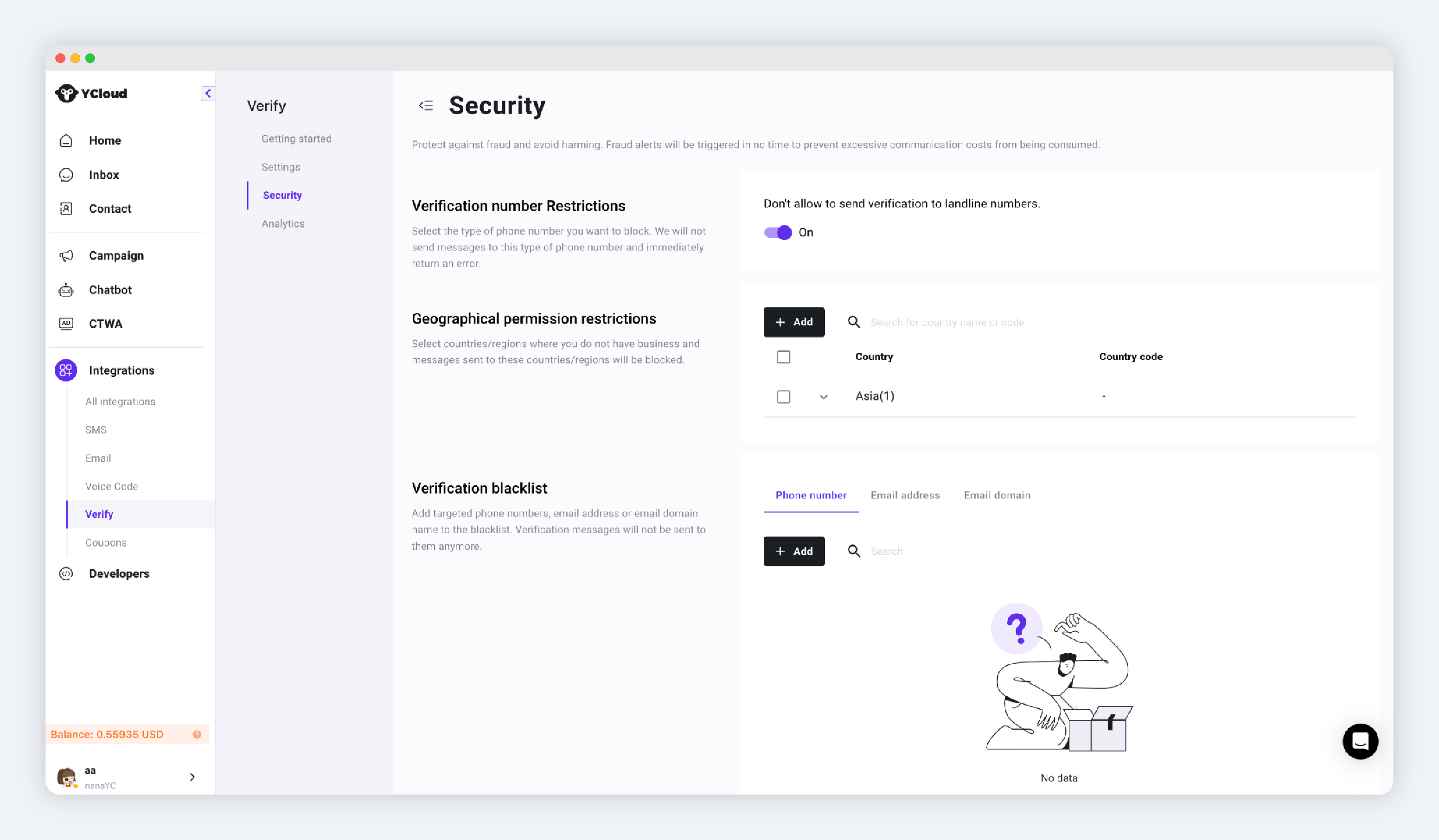Click the Campaign megaphone icon
This screenshot has width=1439, height=840.
pos(66,255)
